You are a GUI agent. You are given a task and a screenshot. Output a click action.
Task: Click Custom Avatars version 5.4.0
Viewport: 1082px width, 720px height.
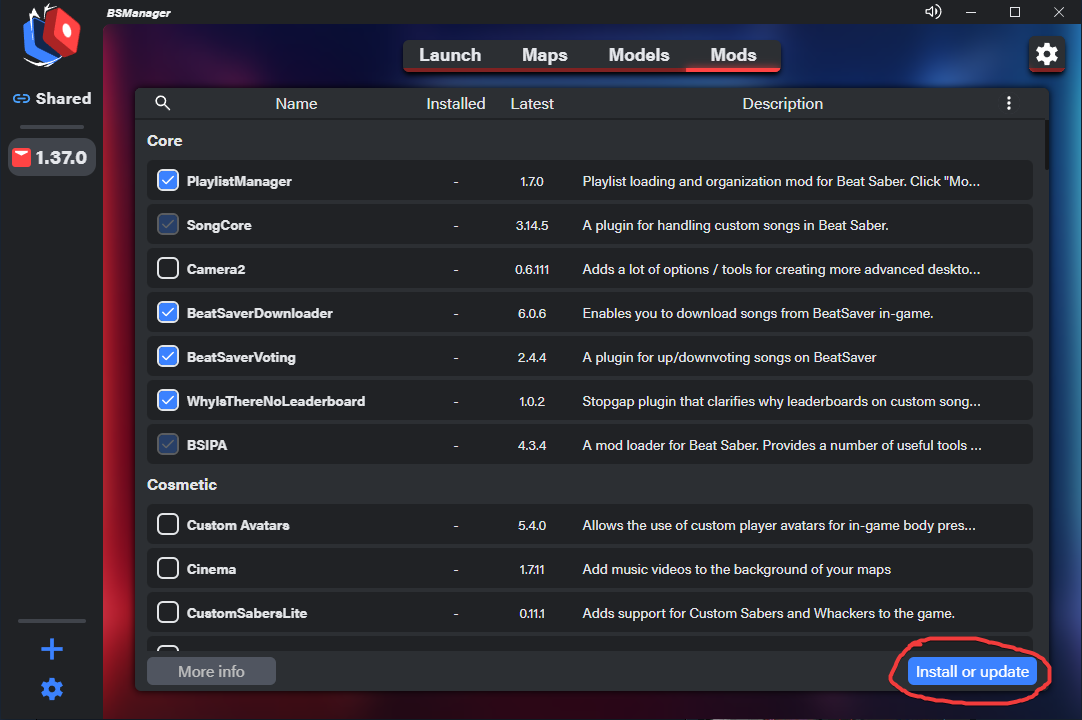[x=531, y=526]
